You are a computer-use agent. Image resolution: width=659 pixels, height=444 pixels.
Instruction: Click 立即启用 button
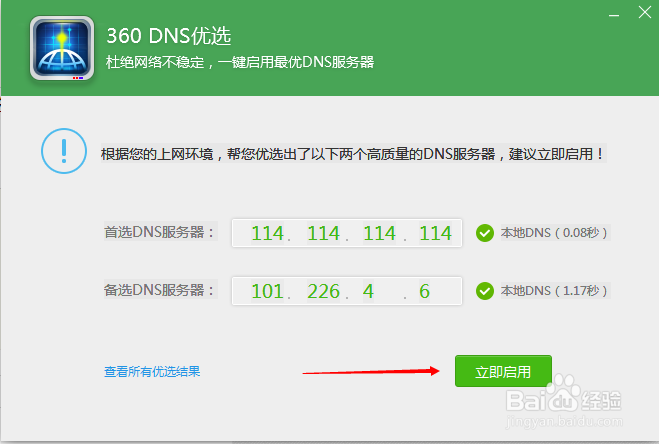click(503, 371)
